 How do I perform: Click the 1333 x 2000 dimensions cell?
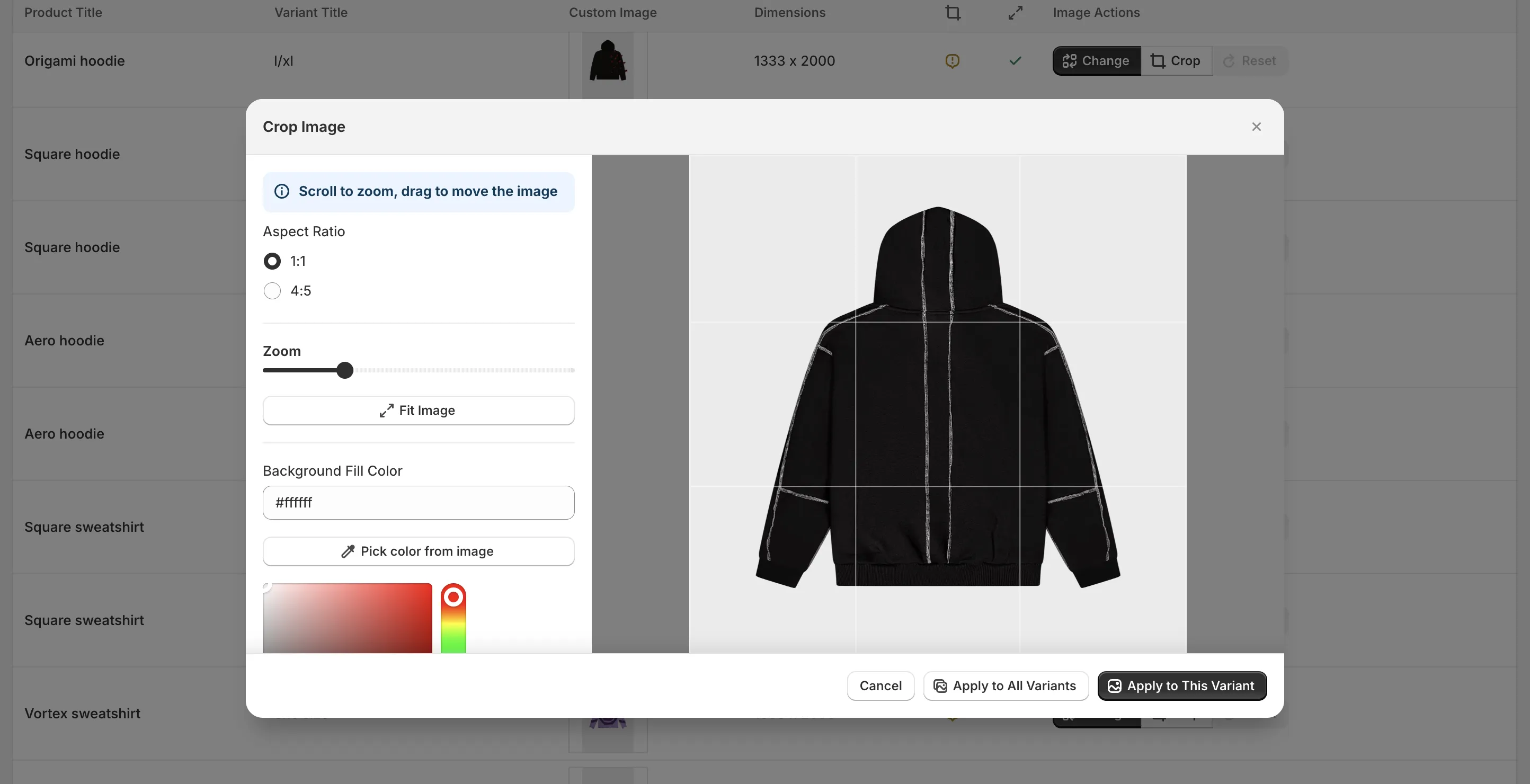tap(794, 60)
